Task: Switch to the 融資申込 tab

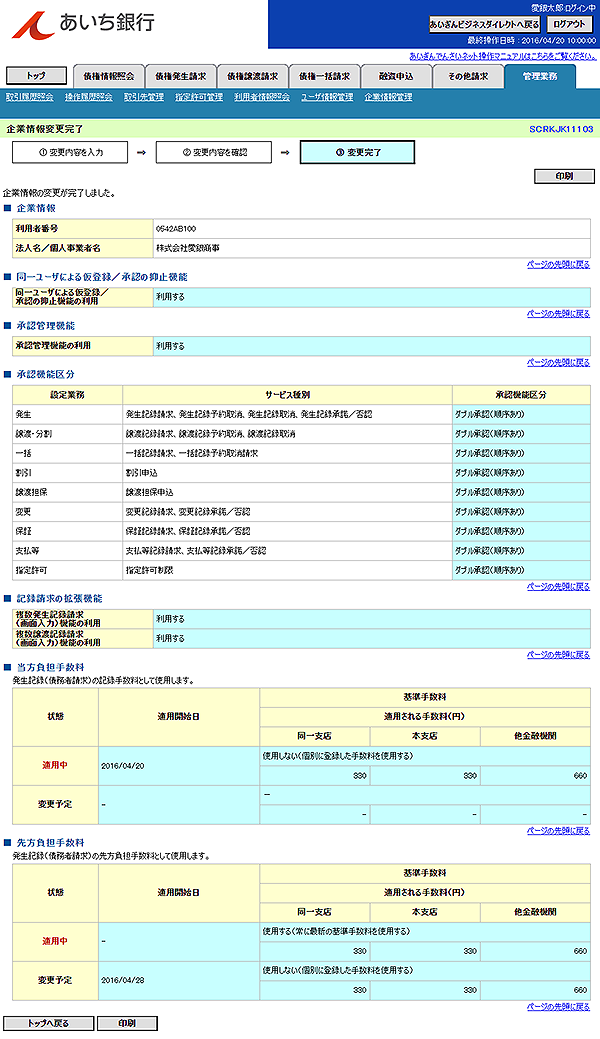Action: [396, 76]
